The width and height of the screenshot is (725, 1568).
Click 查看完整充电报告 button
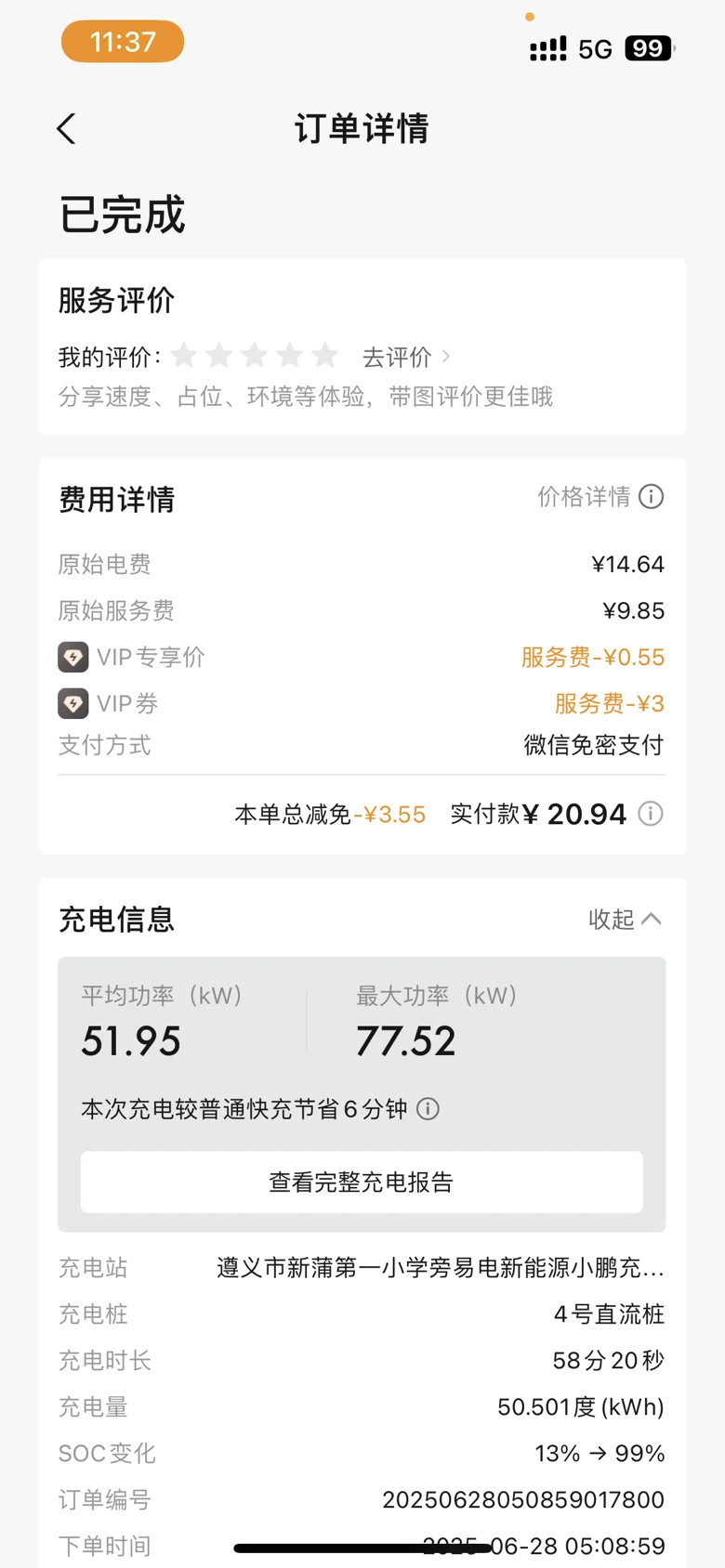pos(362,1182)
